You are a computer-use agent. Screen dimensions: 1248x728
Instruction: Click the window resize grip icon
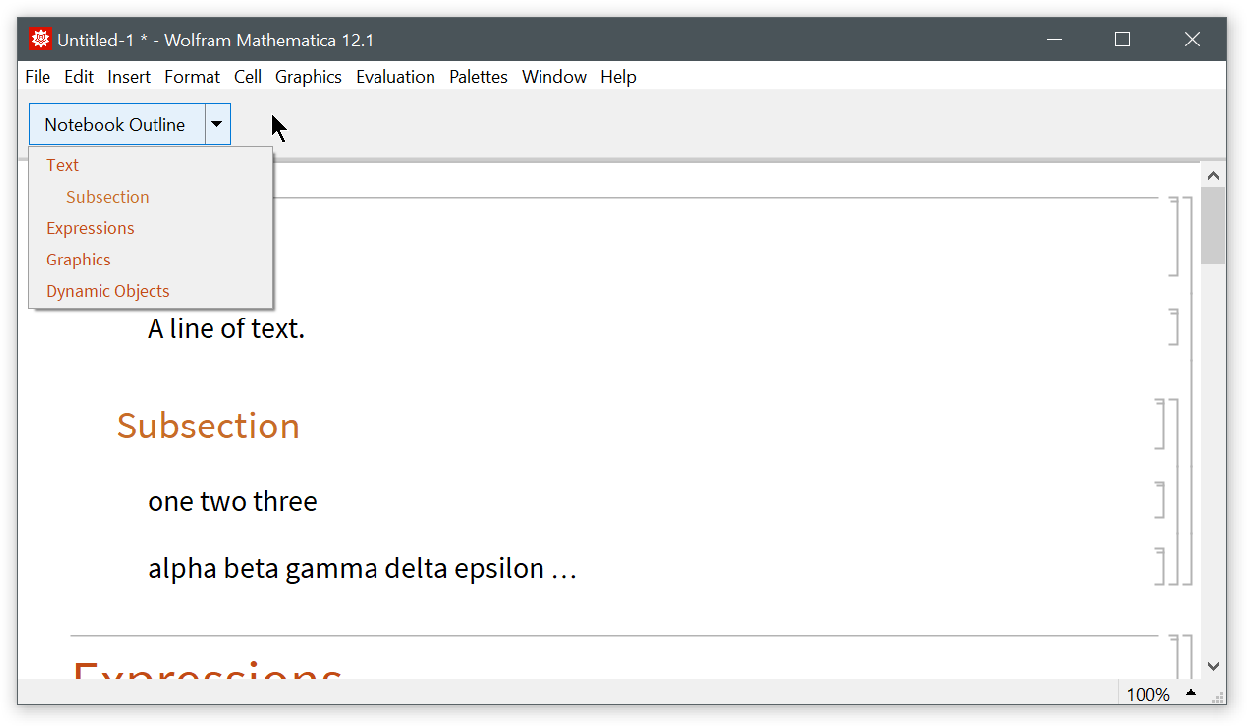(x=1217, y=695)
